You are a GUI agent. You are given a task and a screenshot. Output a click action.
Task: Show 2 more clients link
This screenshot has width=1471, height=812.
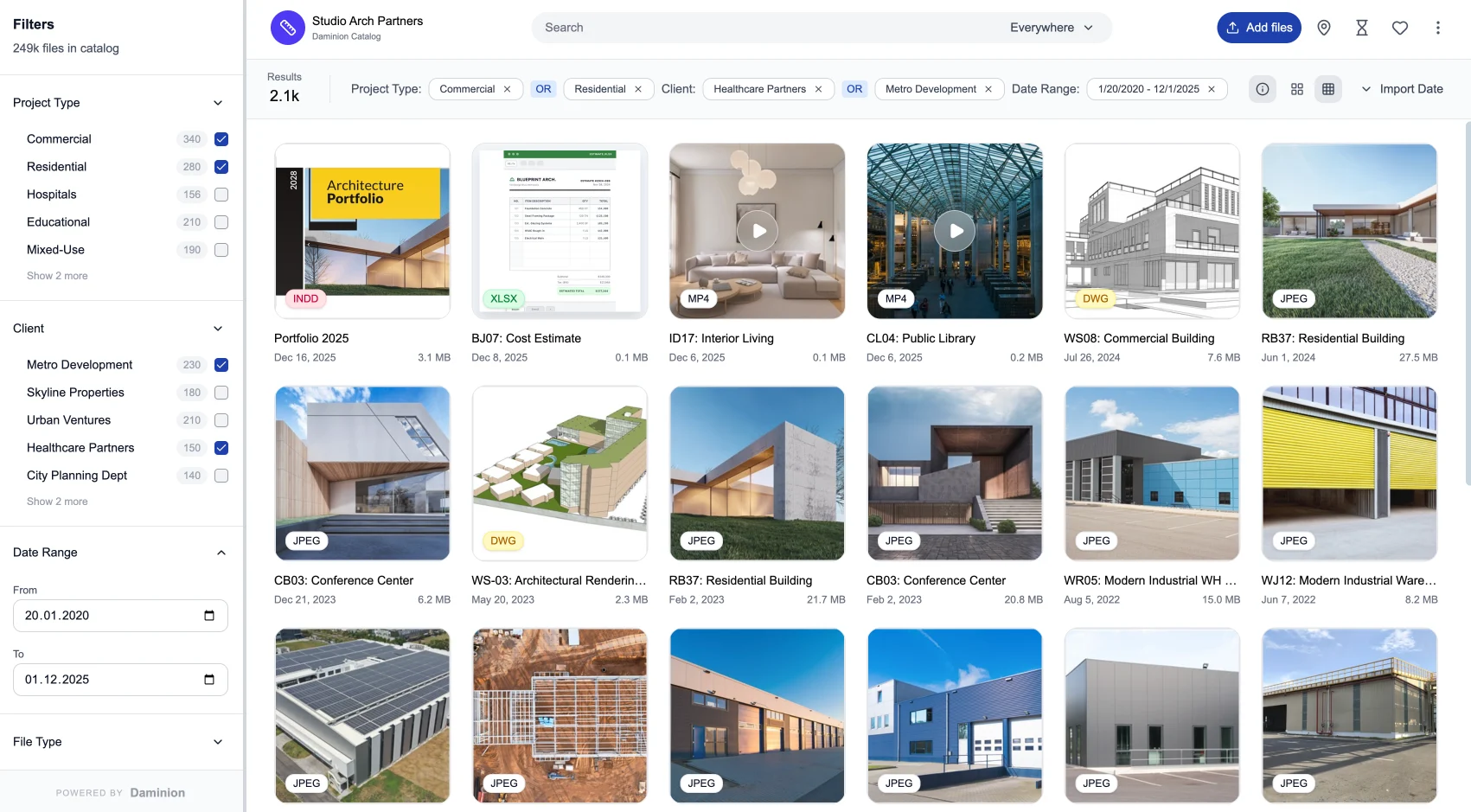57,502
